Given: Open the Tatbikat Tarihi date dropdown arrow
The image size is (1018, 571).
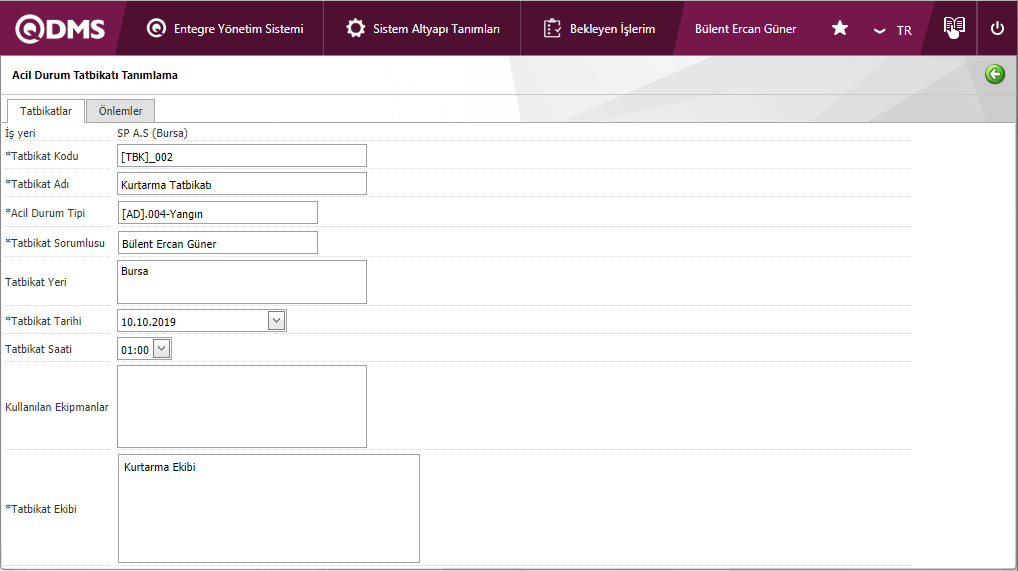Looking at the screenshot, I should [277, 320].
